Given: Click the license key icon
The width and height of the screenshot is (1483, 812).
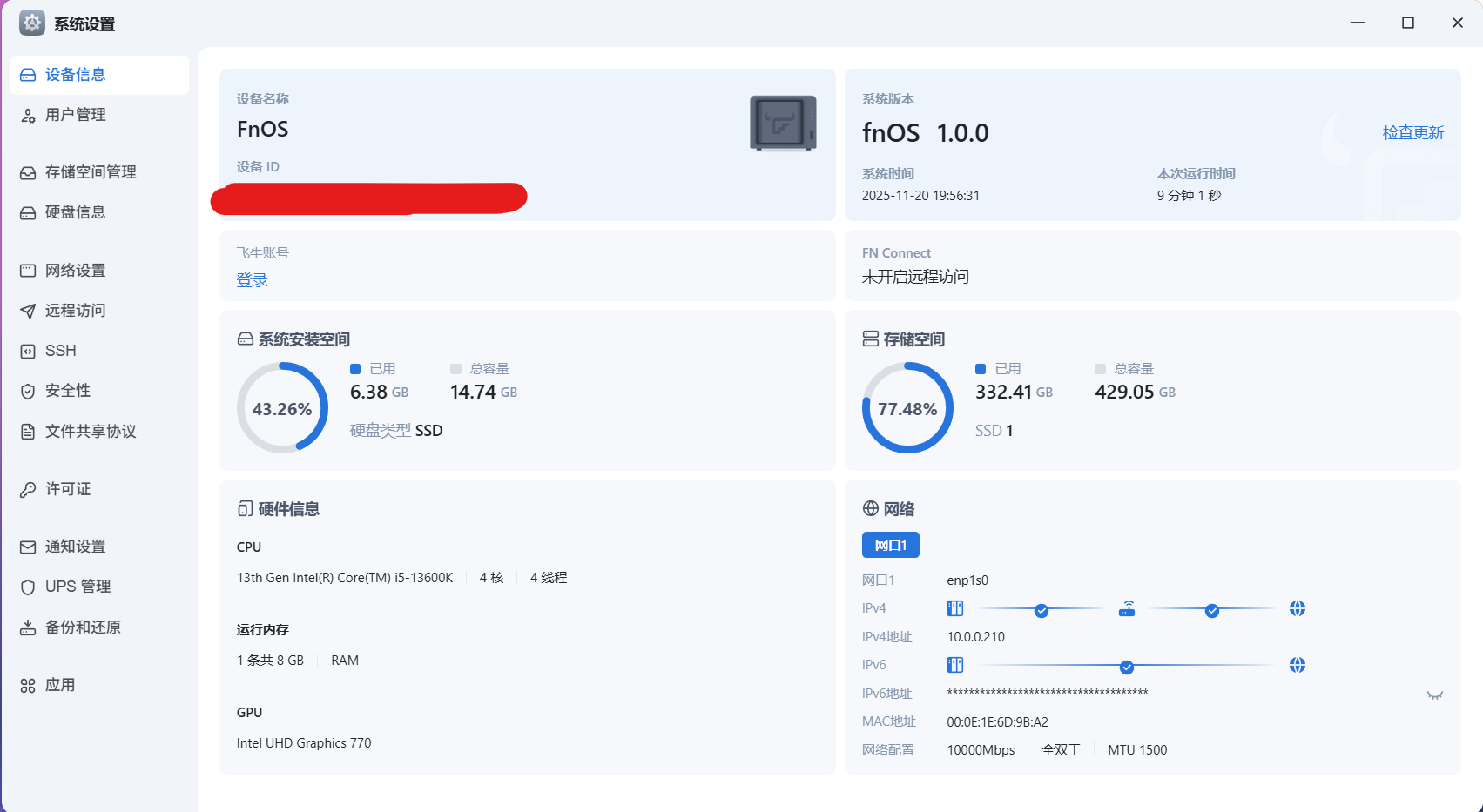Looking at the screenshot, I should point(28,489).
